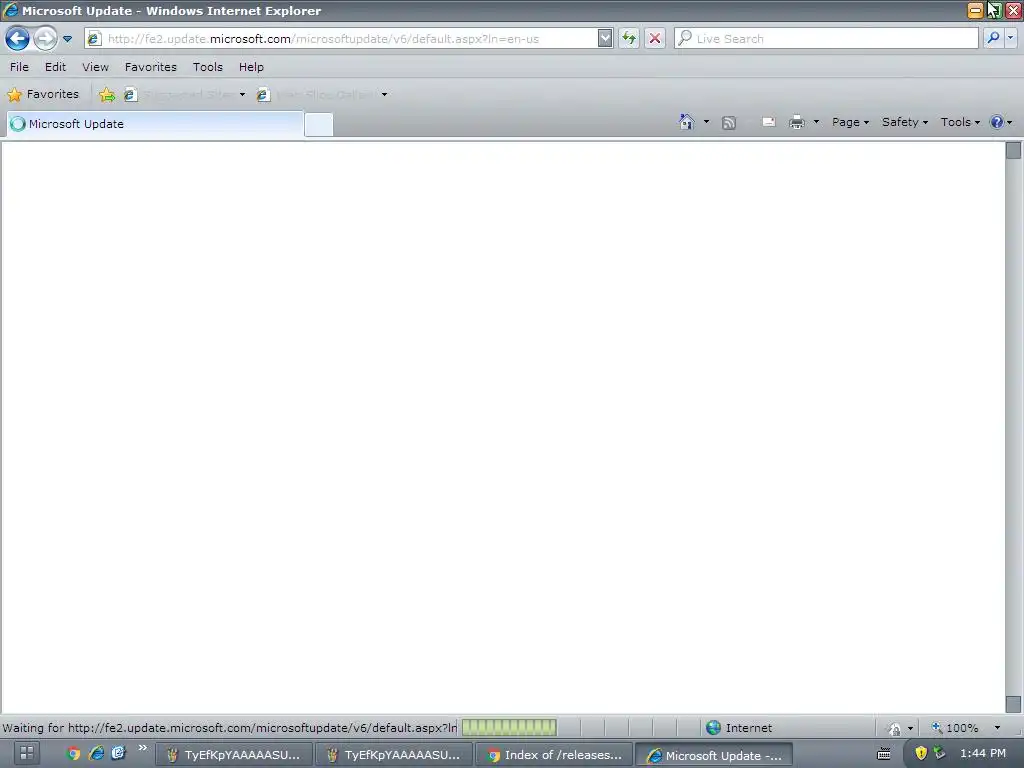Click the third quick launch icon
Screen dimensions: 1024x768
click(x=118, y=753)
